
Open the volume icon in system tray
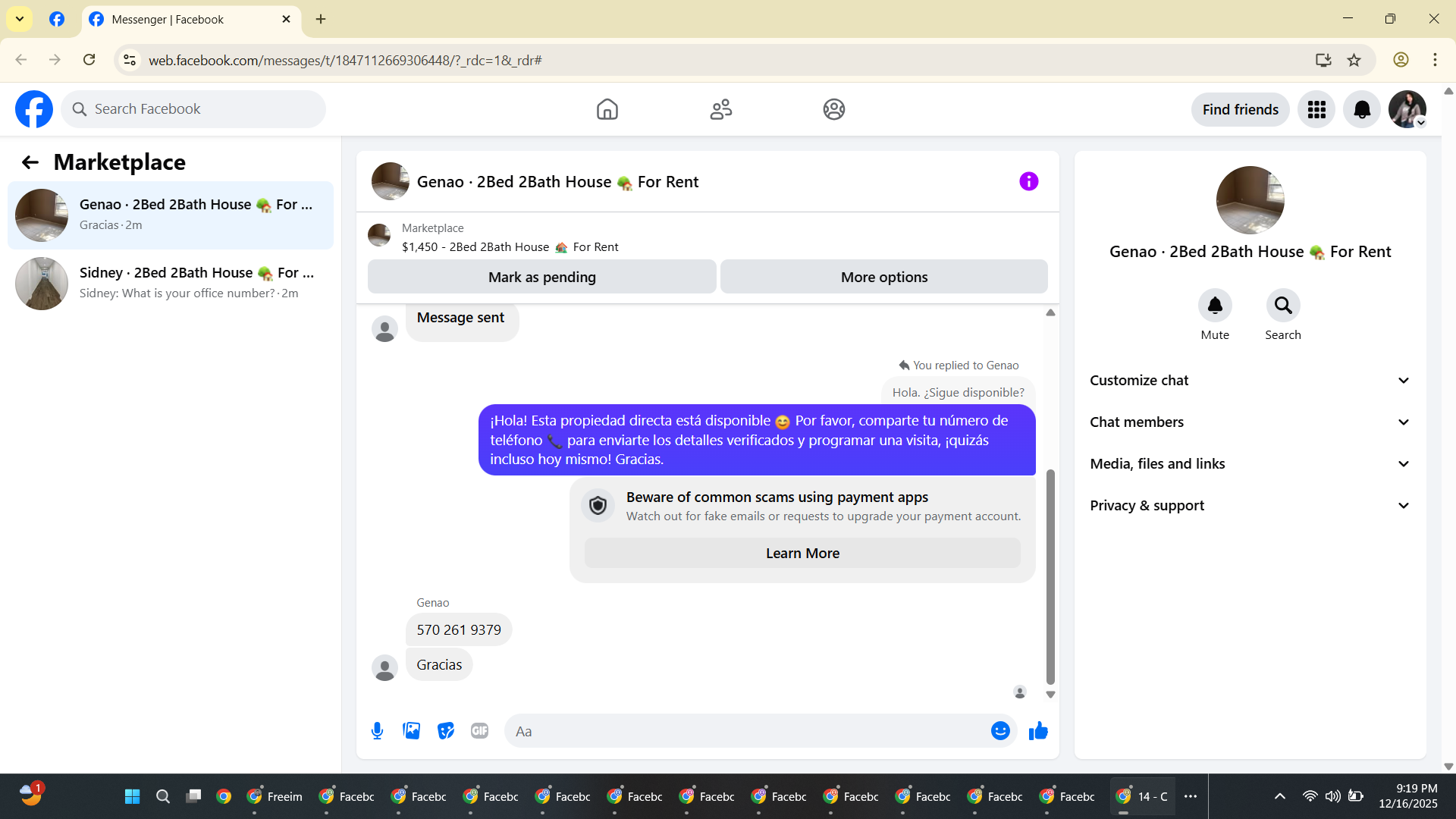pyautogui.click(x=1332, y=796)
